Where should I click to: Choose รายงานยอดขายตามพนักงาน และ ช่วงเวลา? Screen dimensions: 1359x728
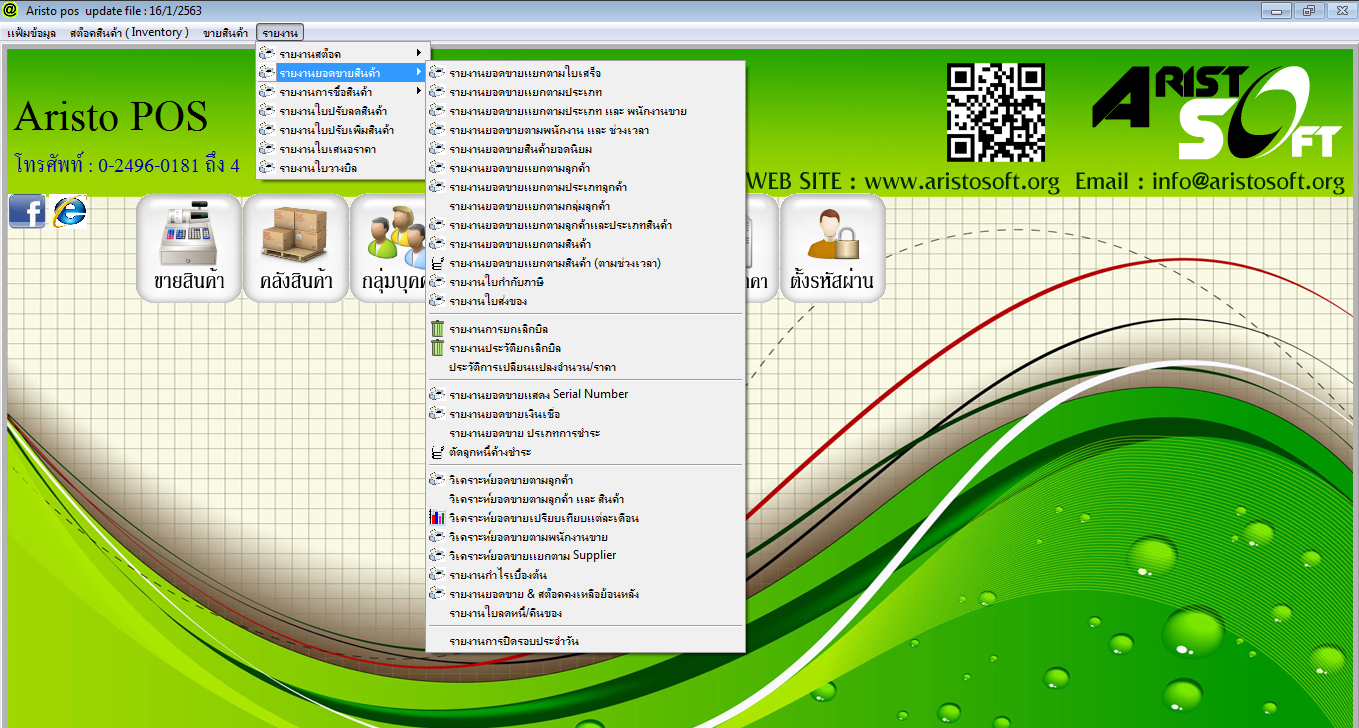(x=585, y=130)
